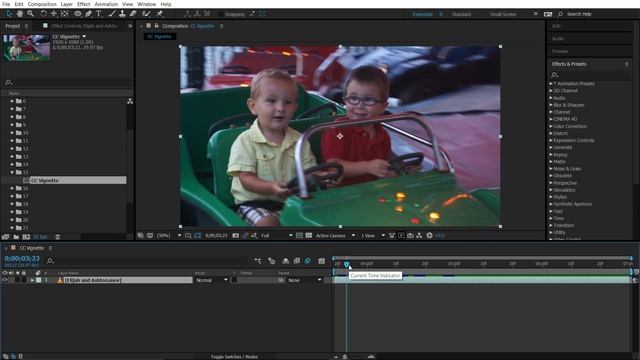Open the Graph Editor in timeline
640x360 pixels.
[322, 261]
